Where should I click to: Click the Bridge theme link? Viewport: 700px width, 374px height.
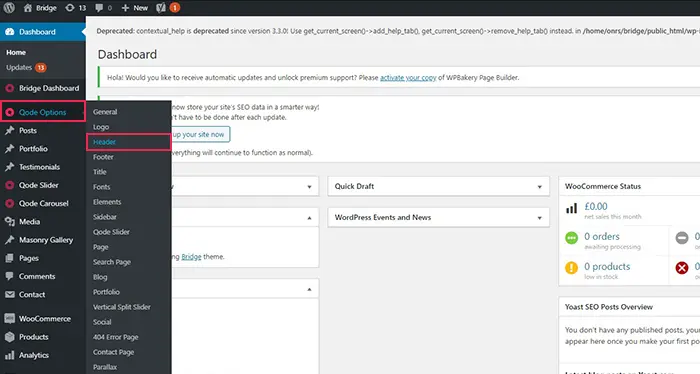191,257
